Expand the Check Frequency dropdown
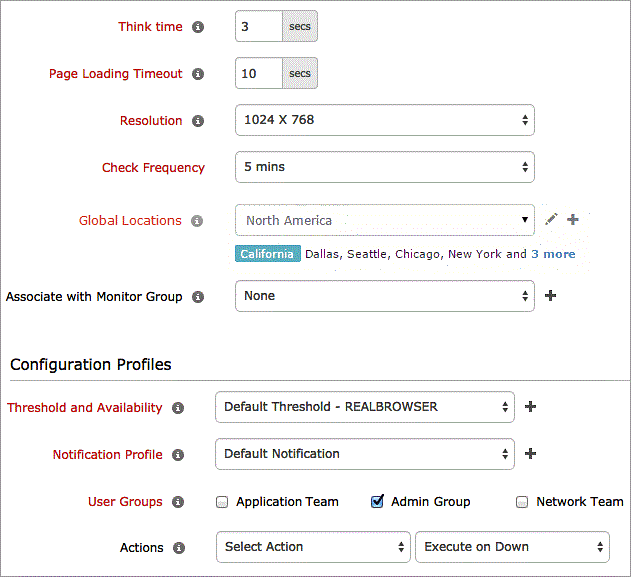631x577 pixels. pos(385,167)
